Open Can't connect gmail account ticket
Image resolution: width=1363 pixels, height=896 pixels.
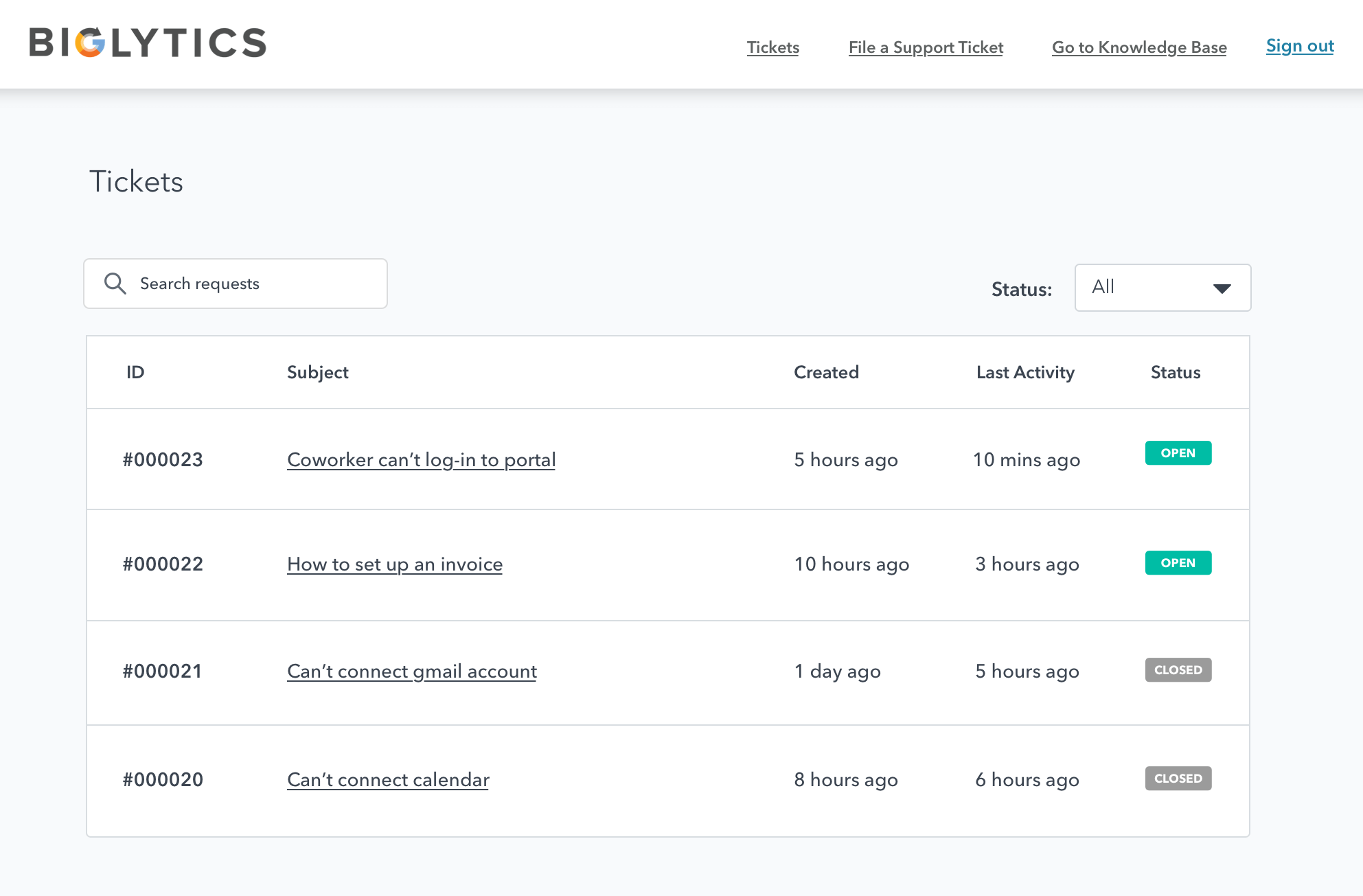[x=411, y=671]
